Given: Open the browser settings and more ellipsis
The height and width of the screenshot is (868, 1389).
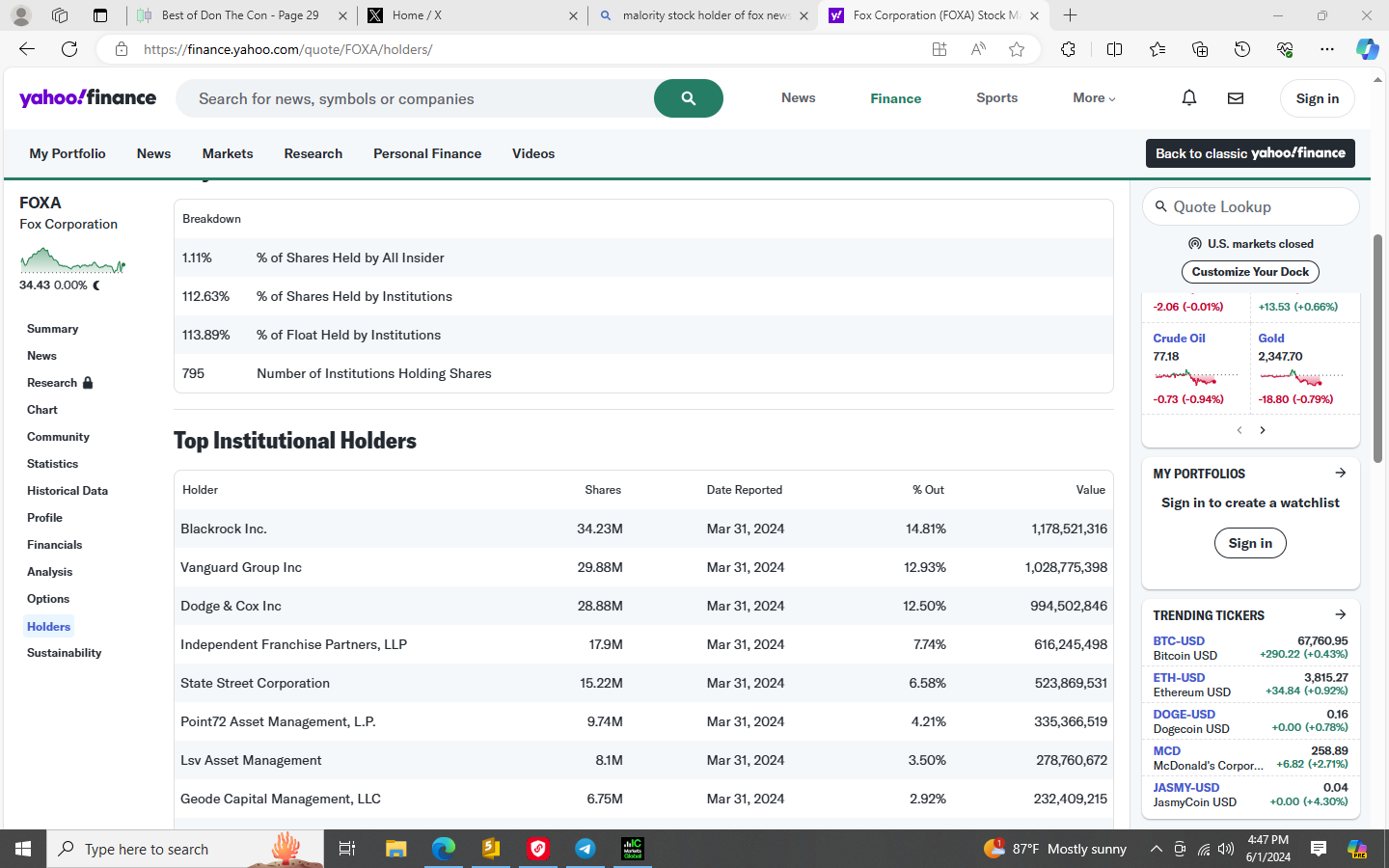Looking at the screenshot, I should [x=1327, y=49].
